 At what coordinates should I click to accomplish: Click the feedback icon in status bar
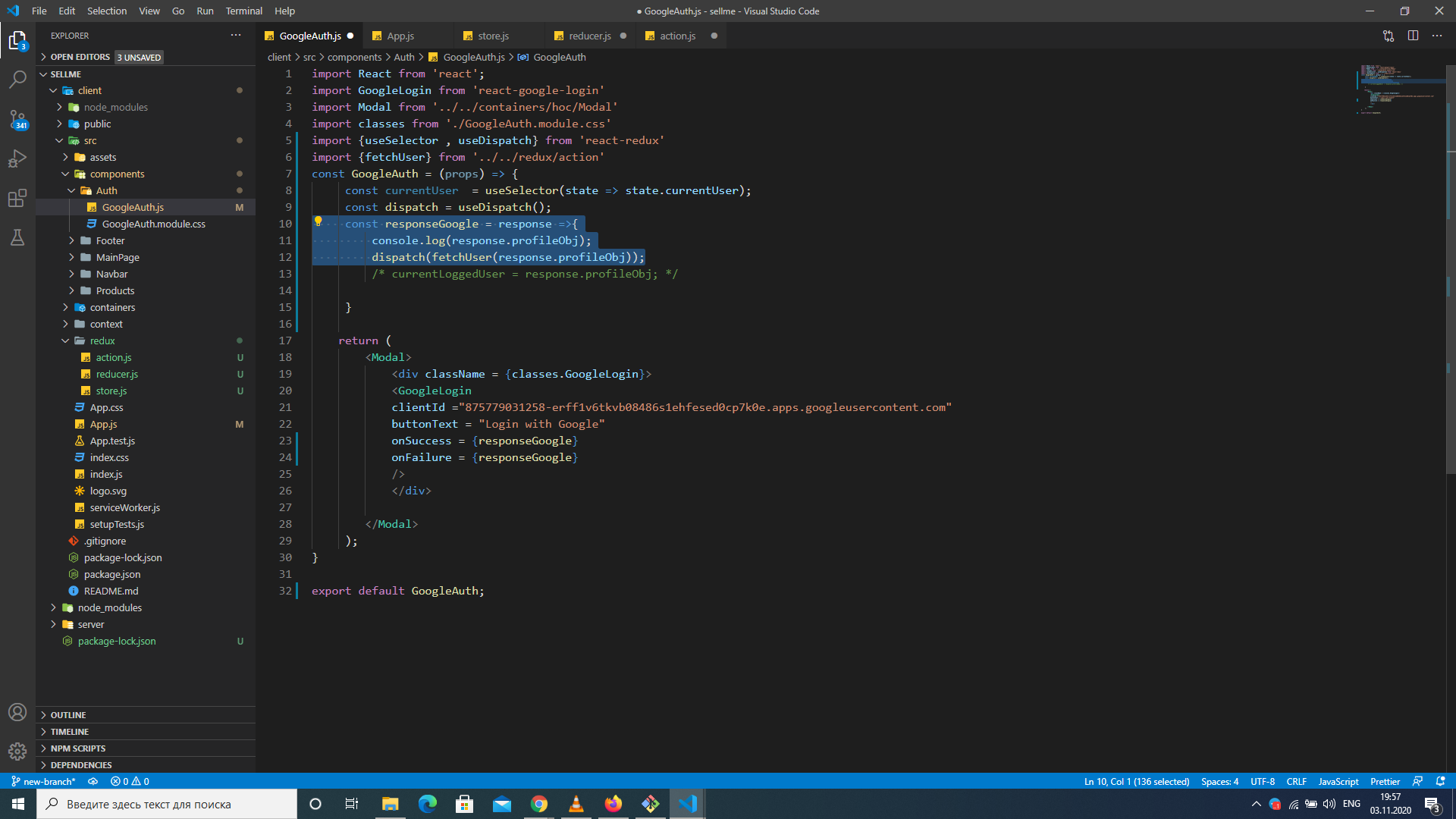pos(1417,781)
